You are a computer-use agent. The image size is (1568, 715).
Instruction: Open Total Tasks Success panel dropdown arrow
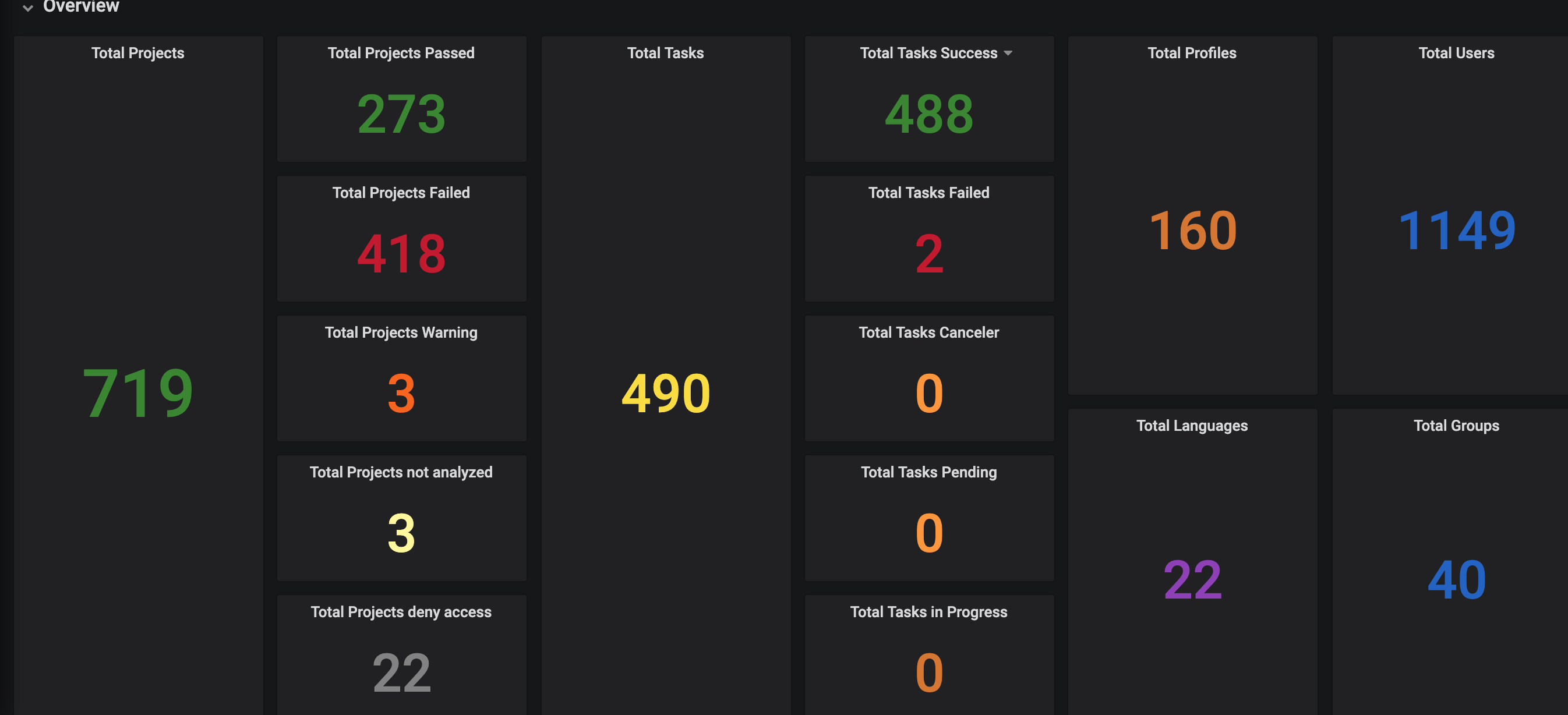click(1008, 54)
